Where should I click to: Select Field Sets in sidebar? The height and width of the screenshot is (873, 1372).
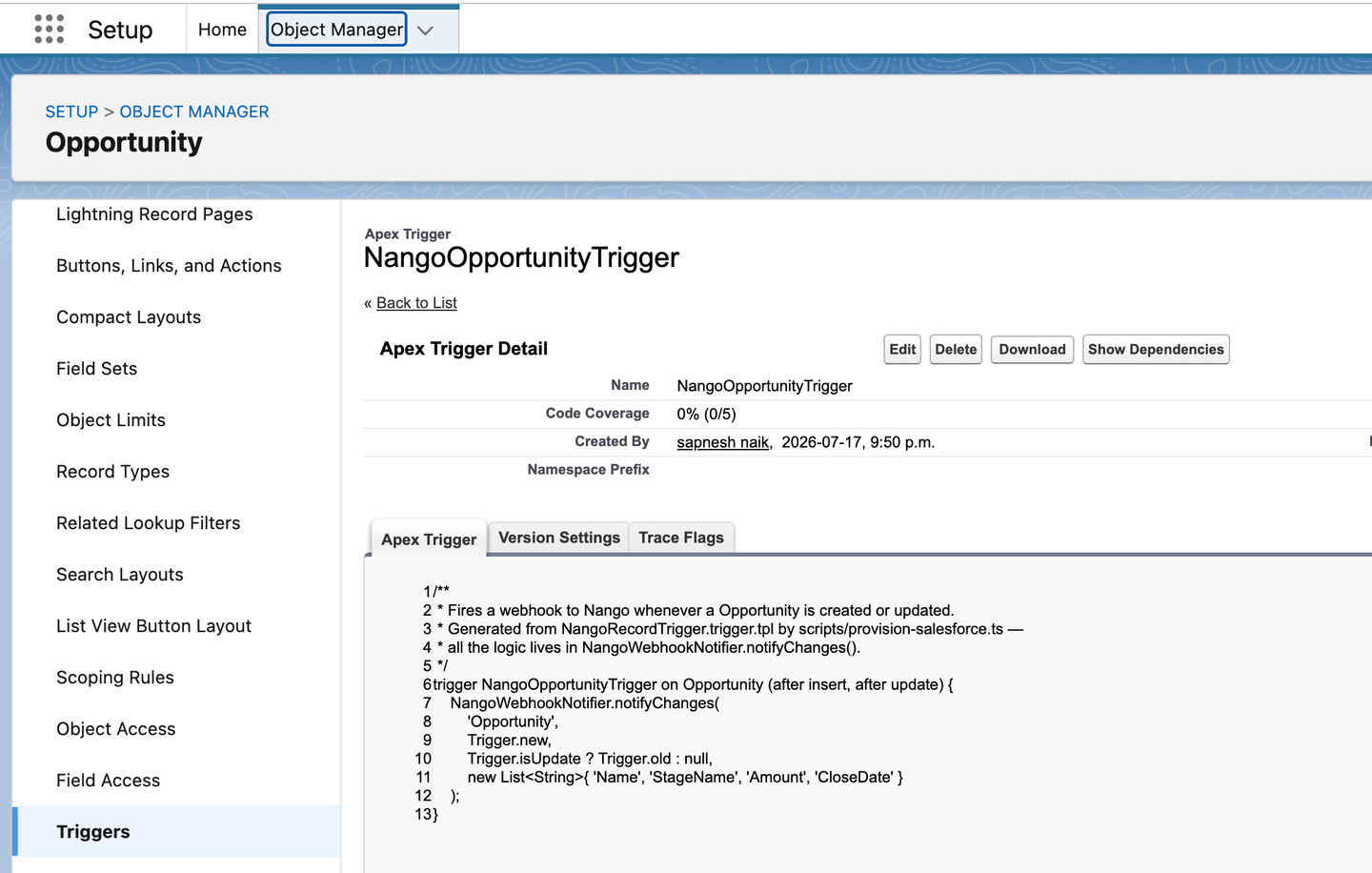[x=96, y=369]
